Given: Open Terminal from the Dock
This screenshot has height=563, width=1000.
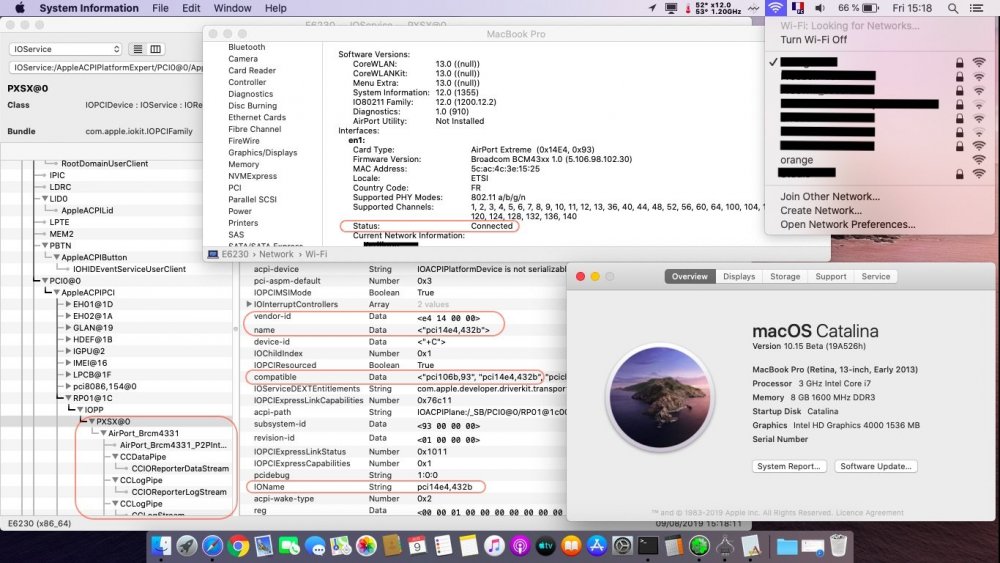Looking at the screenshot, I should tap(648, 546).
